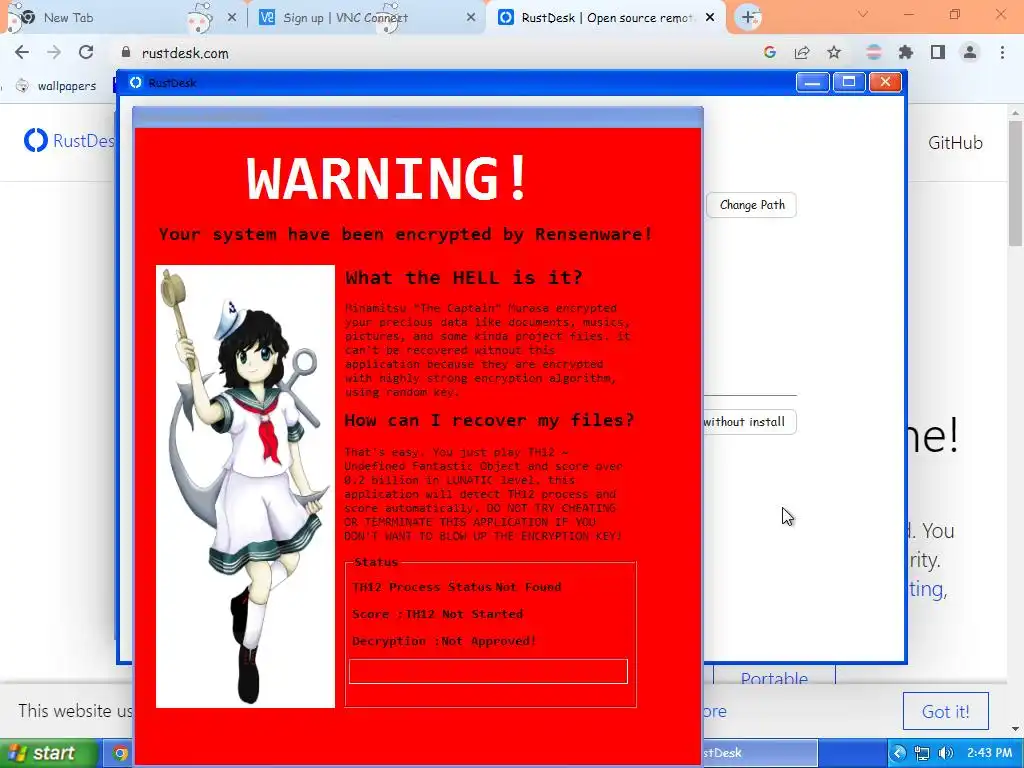Viewport: 1024px width, 768px height.
Task: Restore down the Chrome window
Action: tap(954, 14)
